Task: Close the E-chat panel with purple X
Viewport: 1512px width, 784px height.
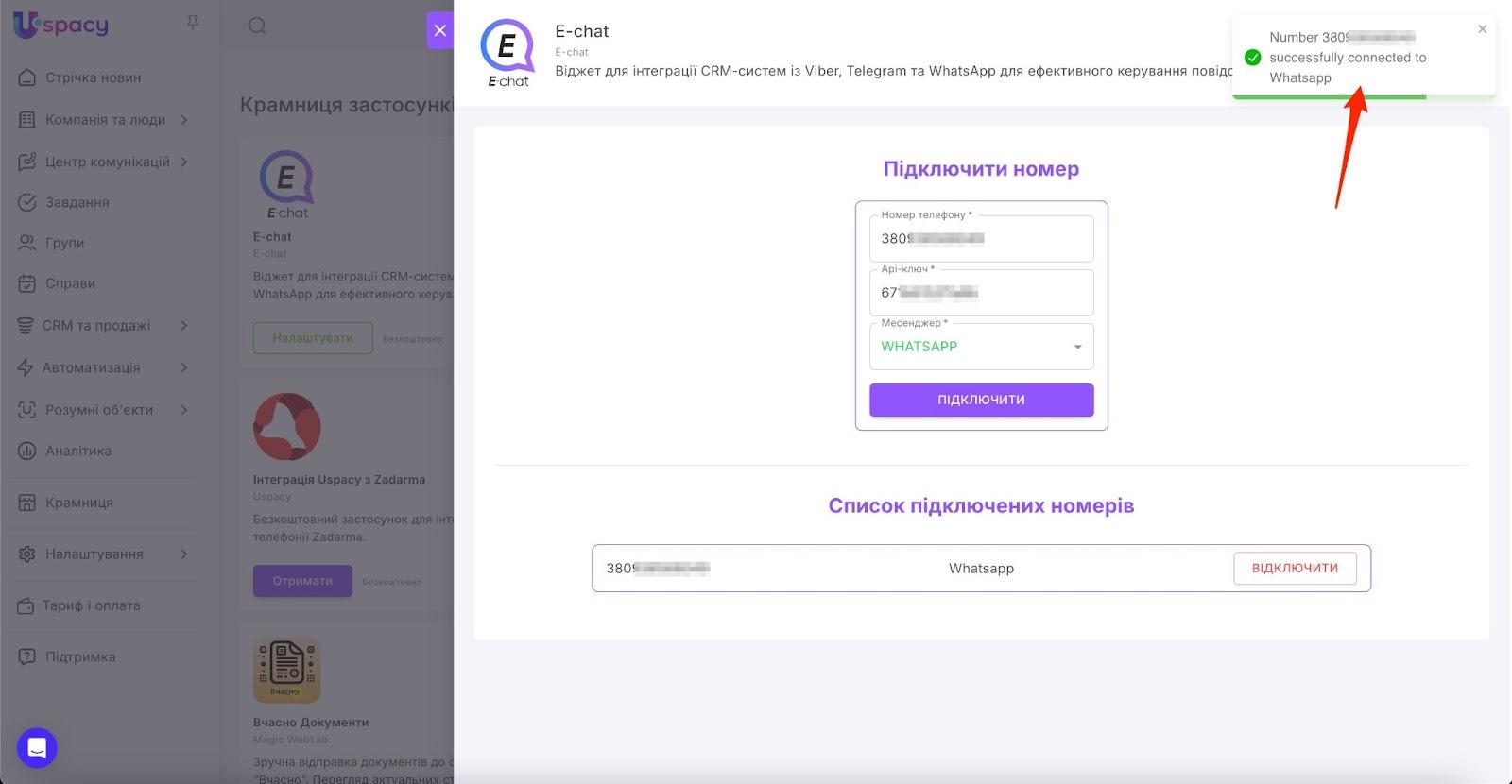Action: 439,30
